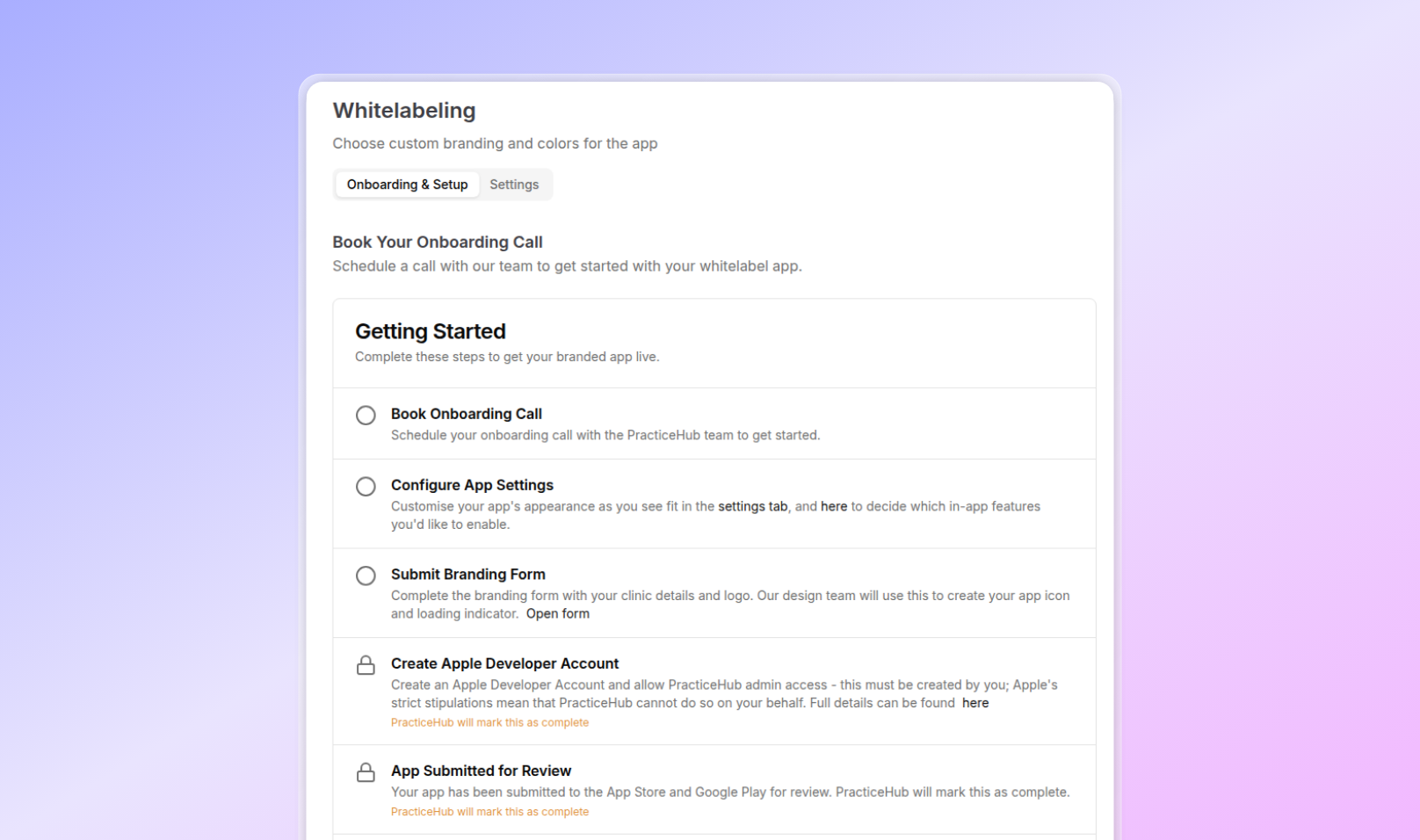The image size is (1420, 840).
Task: Select the Configure App Settings step title
Action: pyautogui.click(x=472, y=485)
